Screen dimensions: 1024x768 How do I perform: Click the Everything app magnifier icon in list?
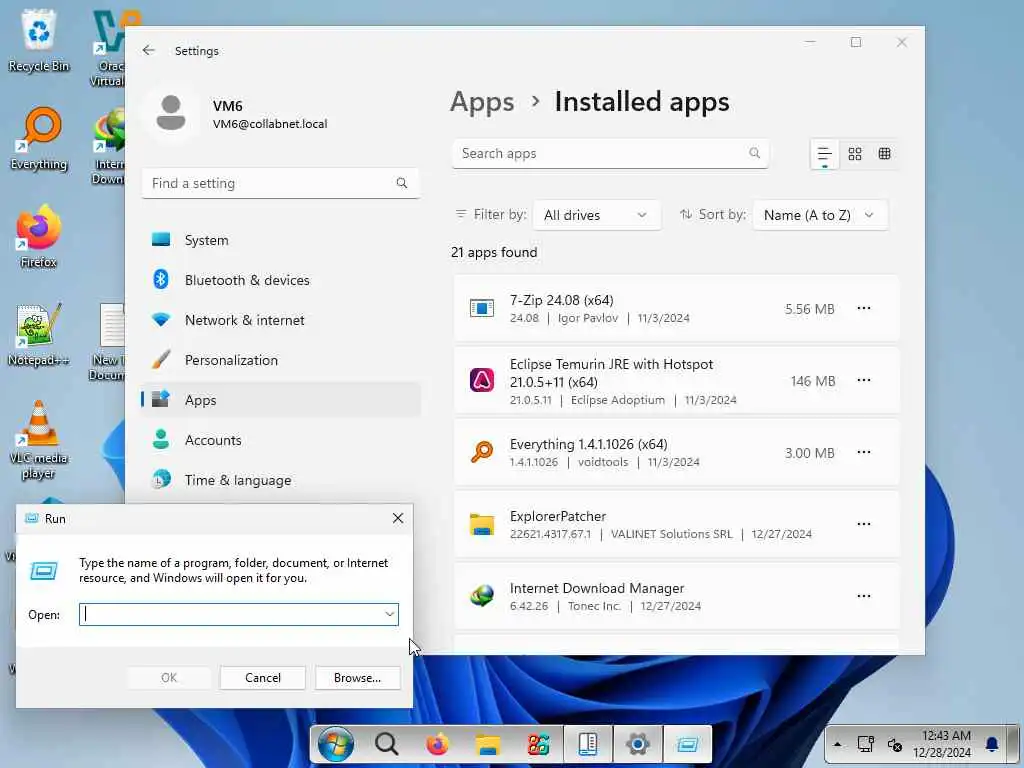482,452
